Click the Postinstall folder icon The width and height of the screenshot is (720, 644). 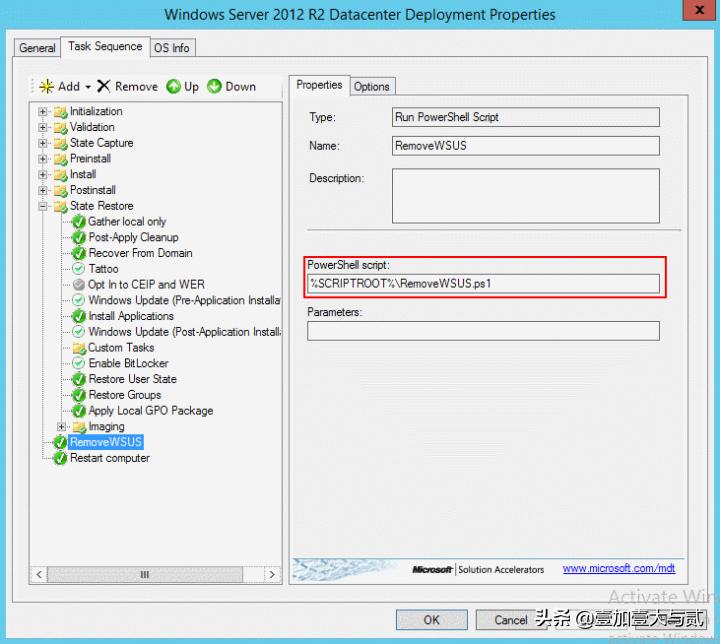pyautogui.click(x=61, y=190)
